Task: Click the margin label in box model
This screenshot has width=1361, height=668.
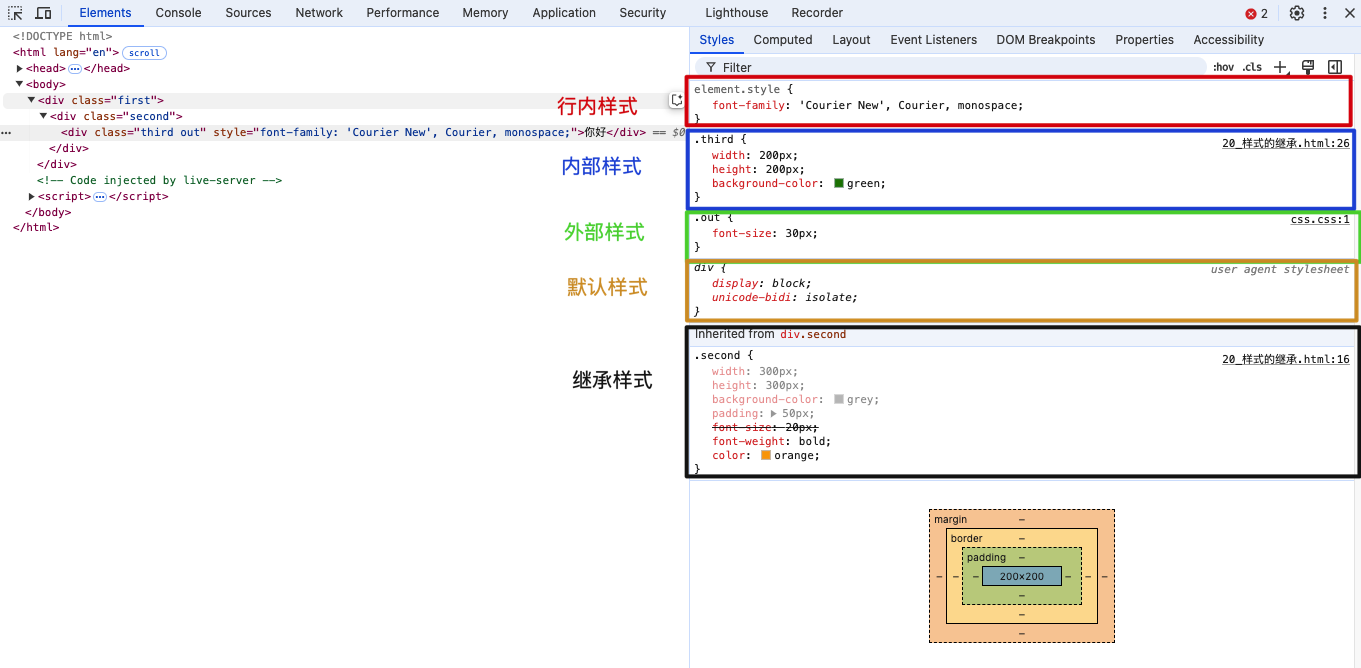Action: click(950, 520)
